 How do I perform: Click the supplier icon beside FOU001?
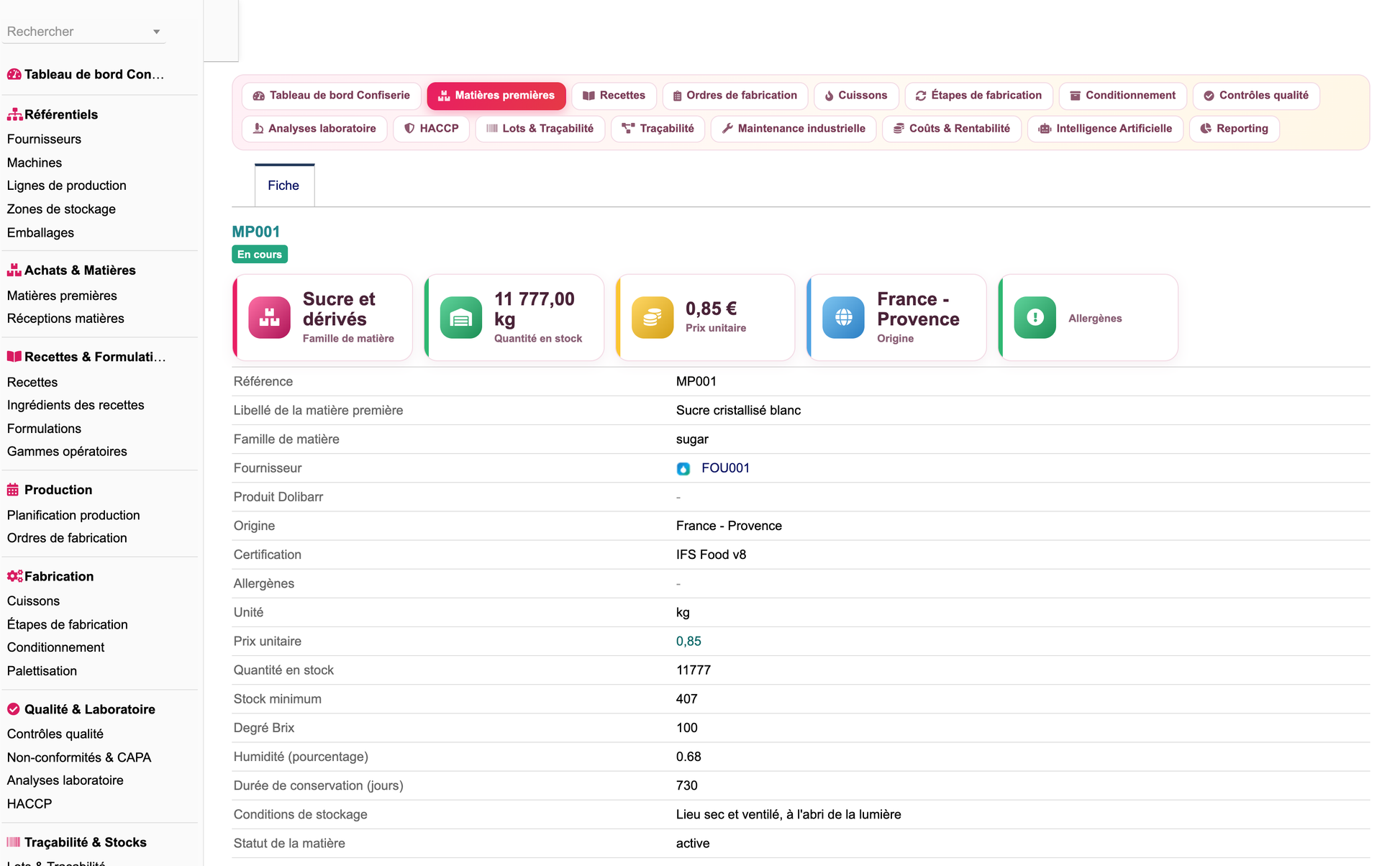683,469
